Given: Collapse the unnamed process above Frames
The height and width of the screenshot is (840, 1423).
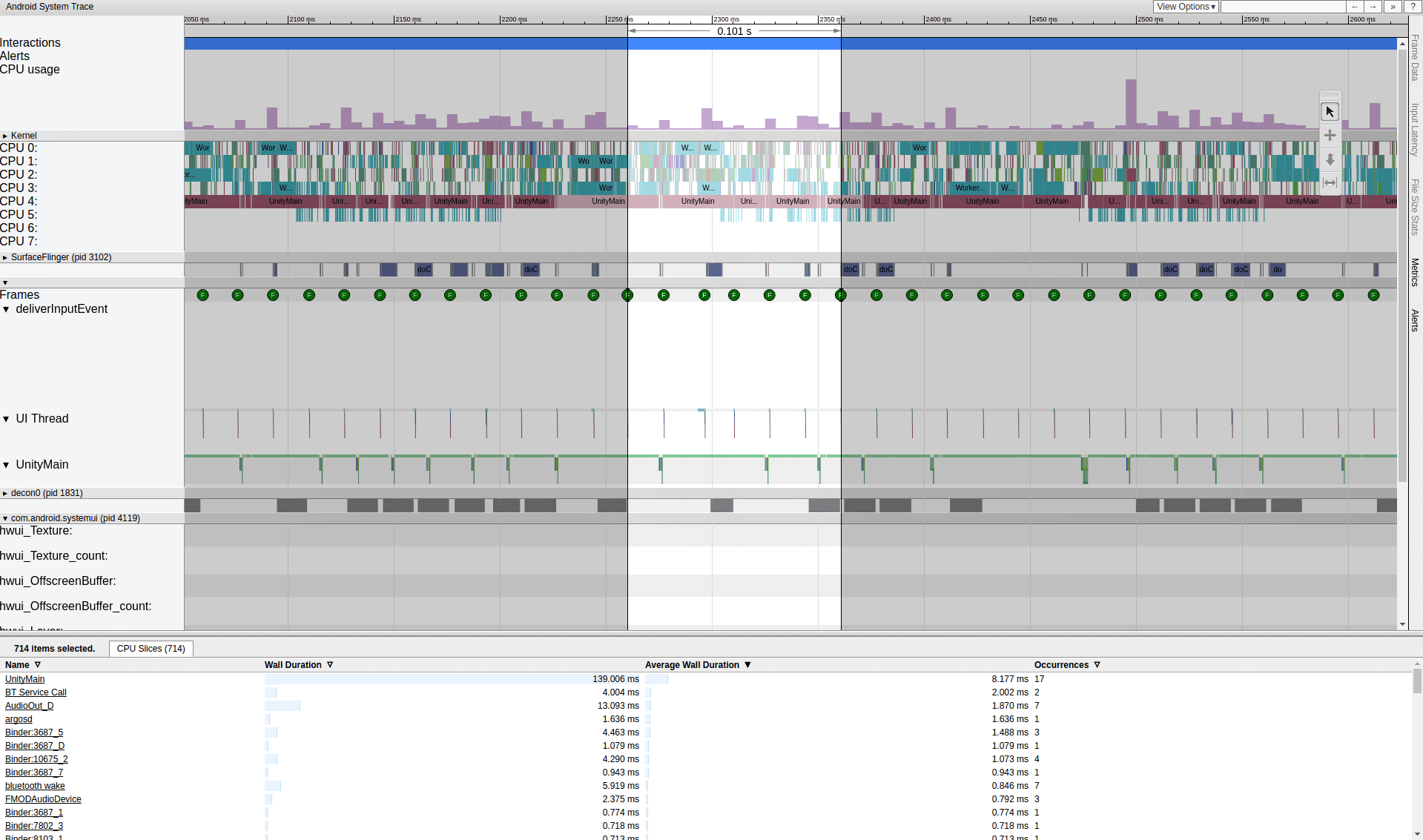Looking at the screenshot, I should pyautogui.click(x=5, y=283).
